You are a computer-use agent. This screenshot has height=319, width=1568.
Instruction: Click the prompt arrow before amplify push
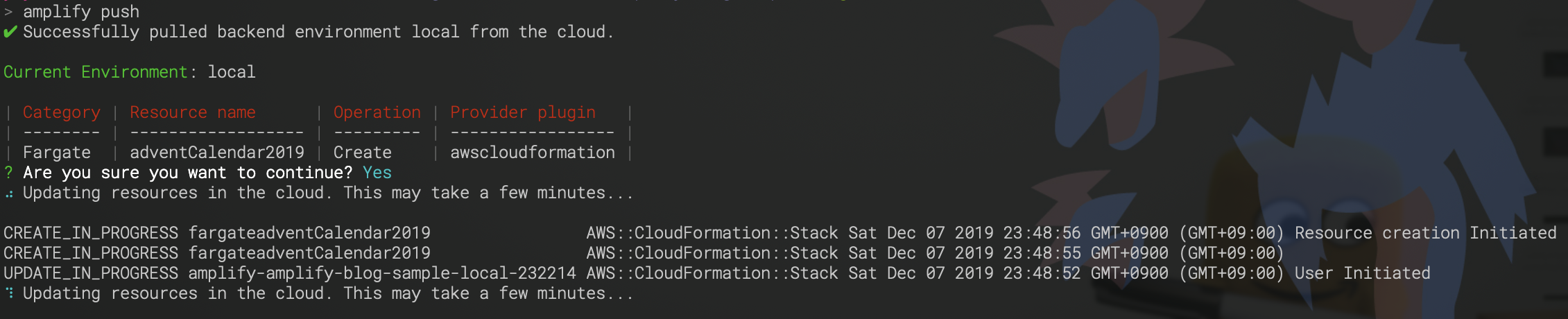[8, 12]
